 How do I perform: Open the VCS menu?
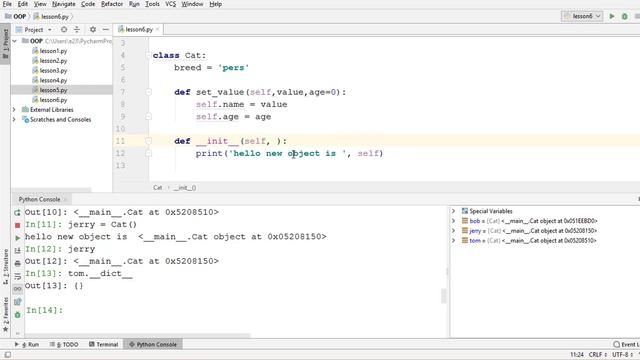point(171,4)
